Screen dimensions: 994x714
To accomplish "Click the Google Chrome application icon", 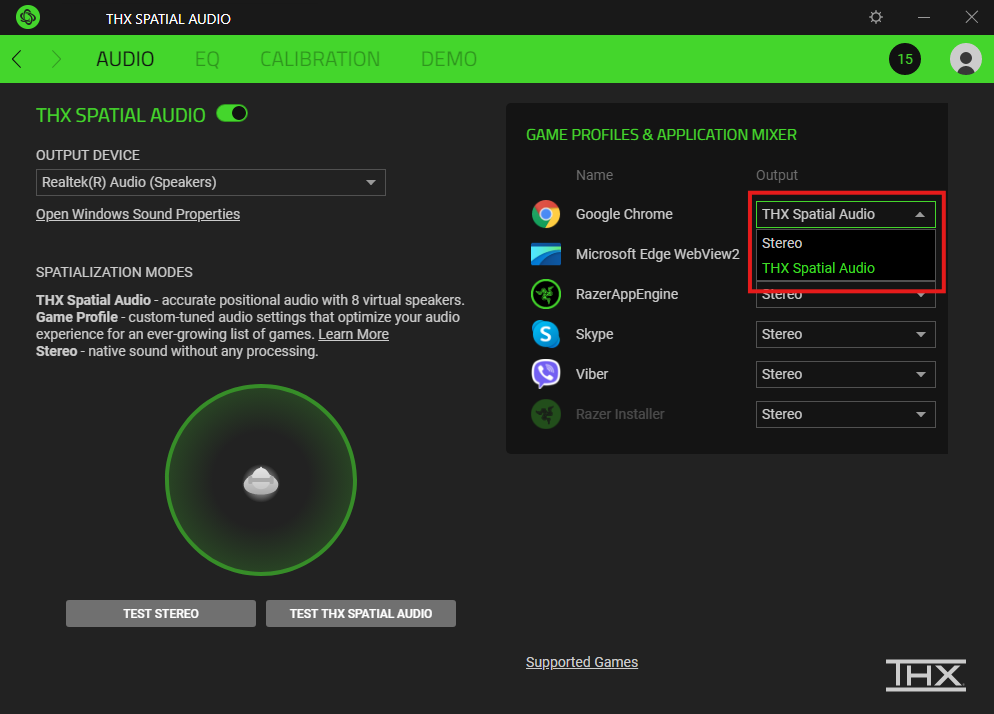I will (x=546, y=213).
